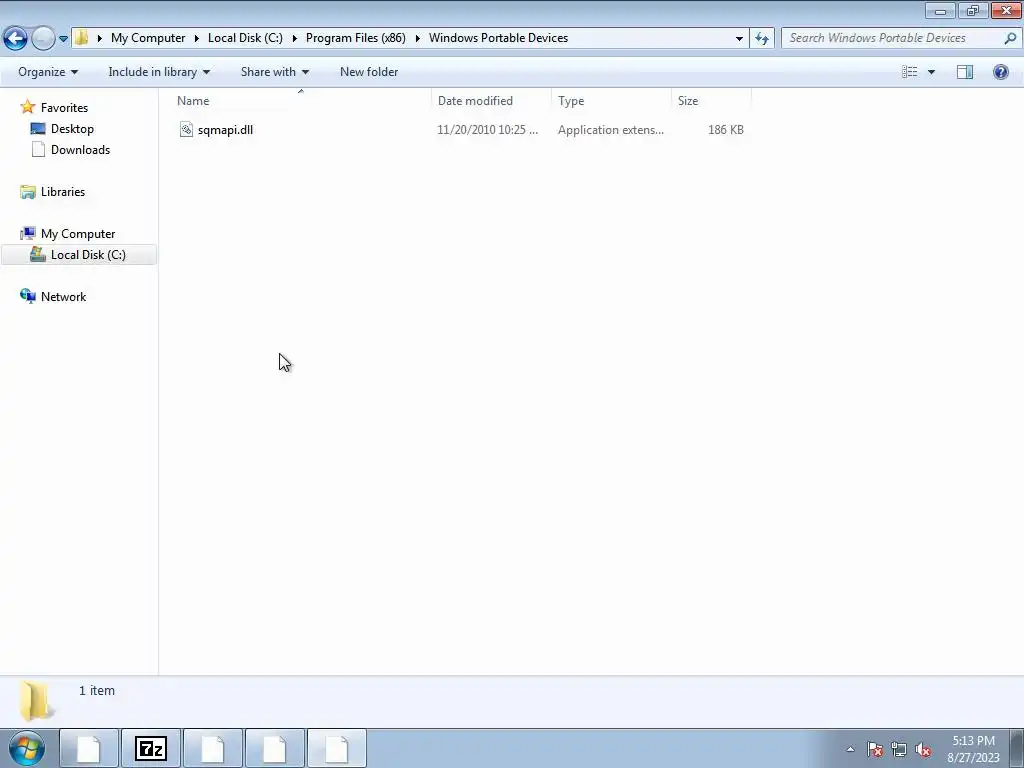
Task: Open the Action Center flag icon
Action: (x=874, y=749)
